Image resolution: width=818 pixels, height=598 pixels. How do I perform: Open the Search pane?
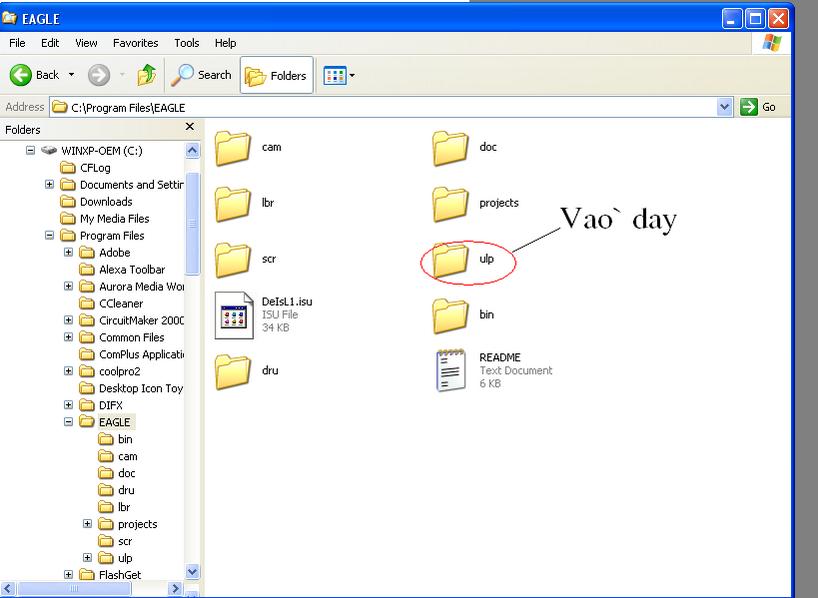(x=201, y=75)
